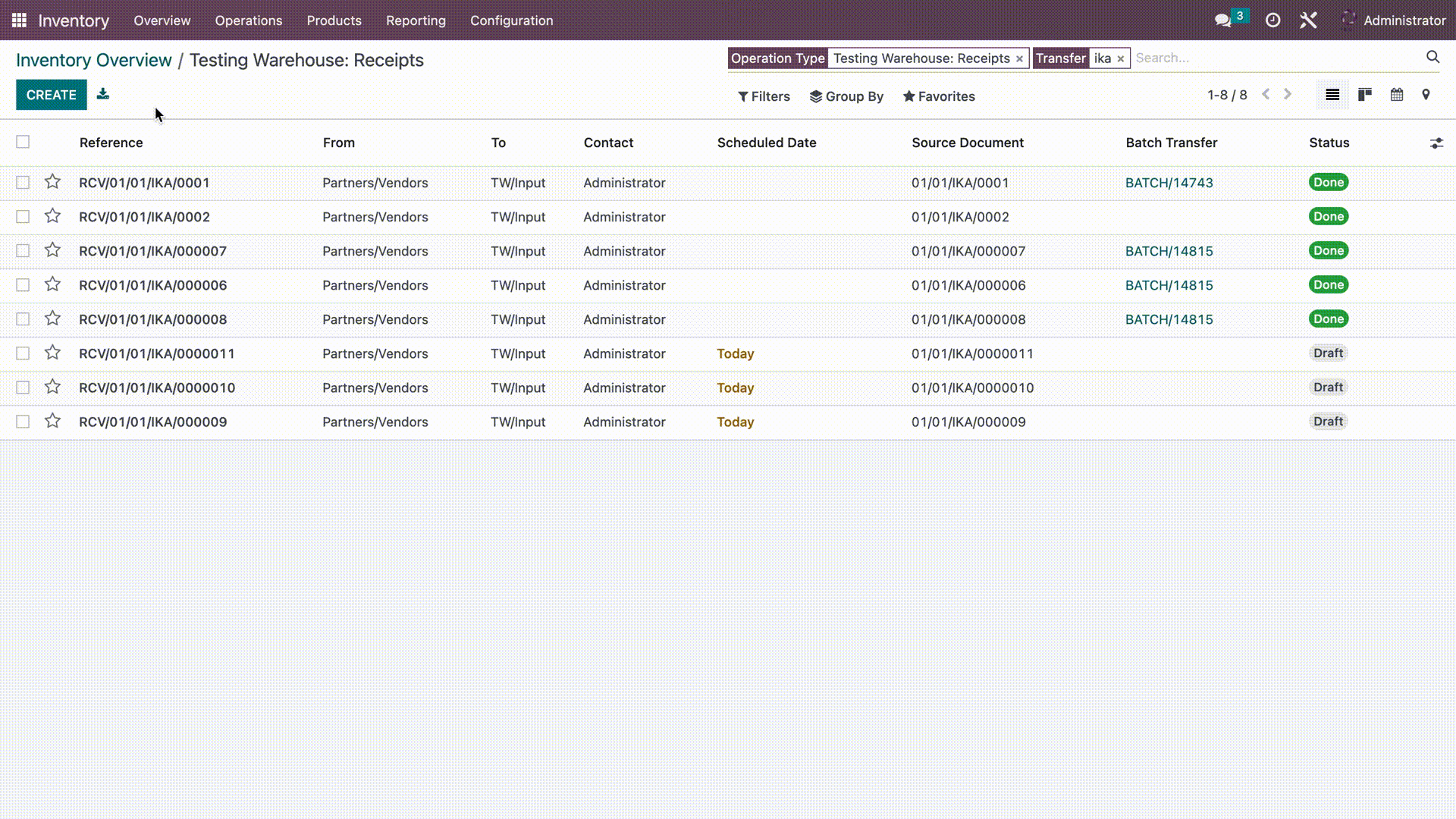This screenshot has height=819, width=1456.
Task: Open batch transfer BATCH/14743 link
Action: (1169, 182)
